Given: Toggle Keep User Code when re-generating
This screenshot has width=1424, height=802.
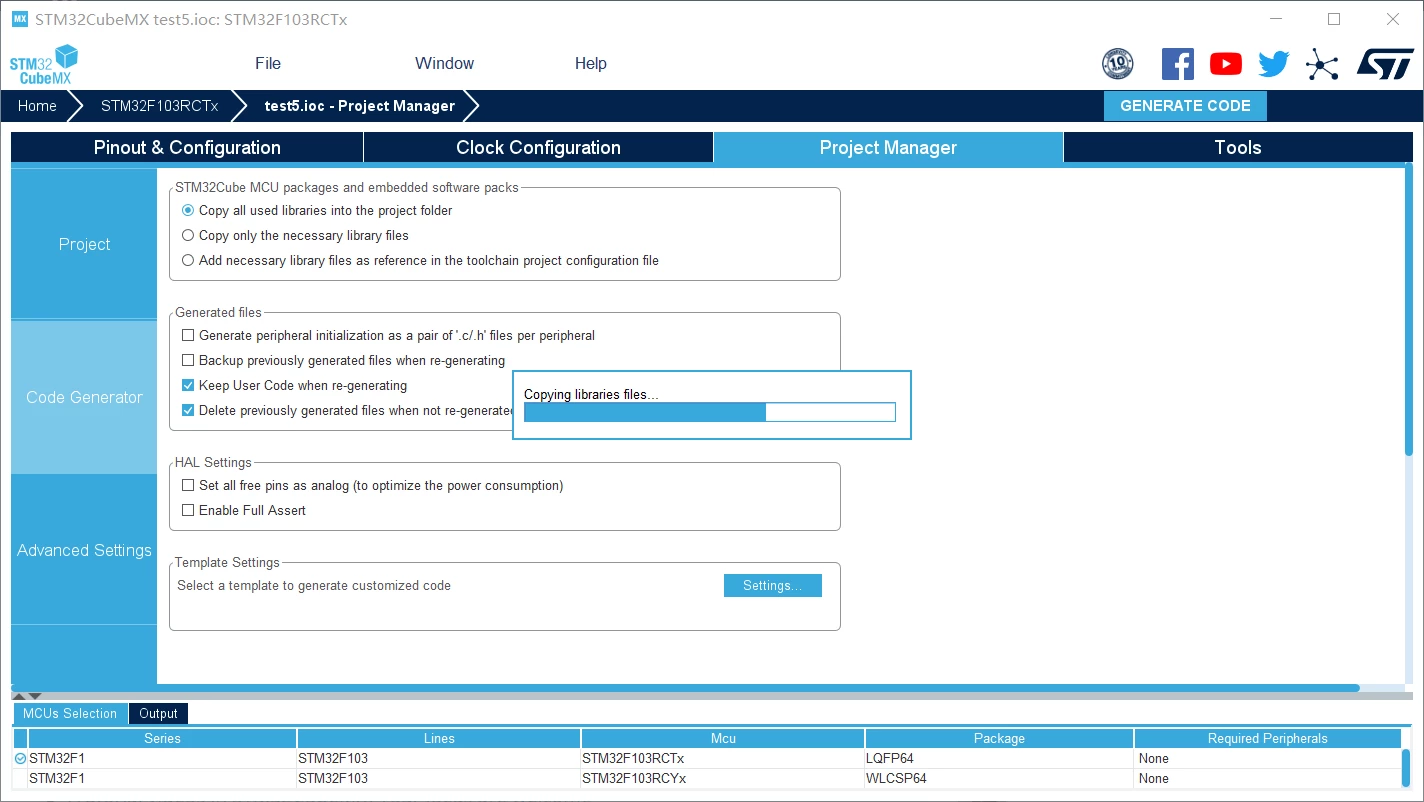Looking at the screenshot, I should pos(188,386).
